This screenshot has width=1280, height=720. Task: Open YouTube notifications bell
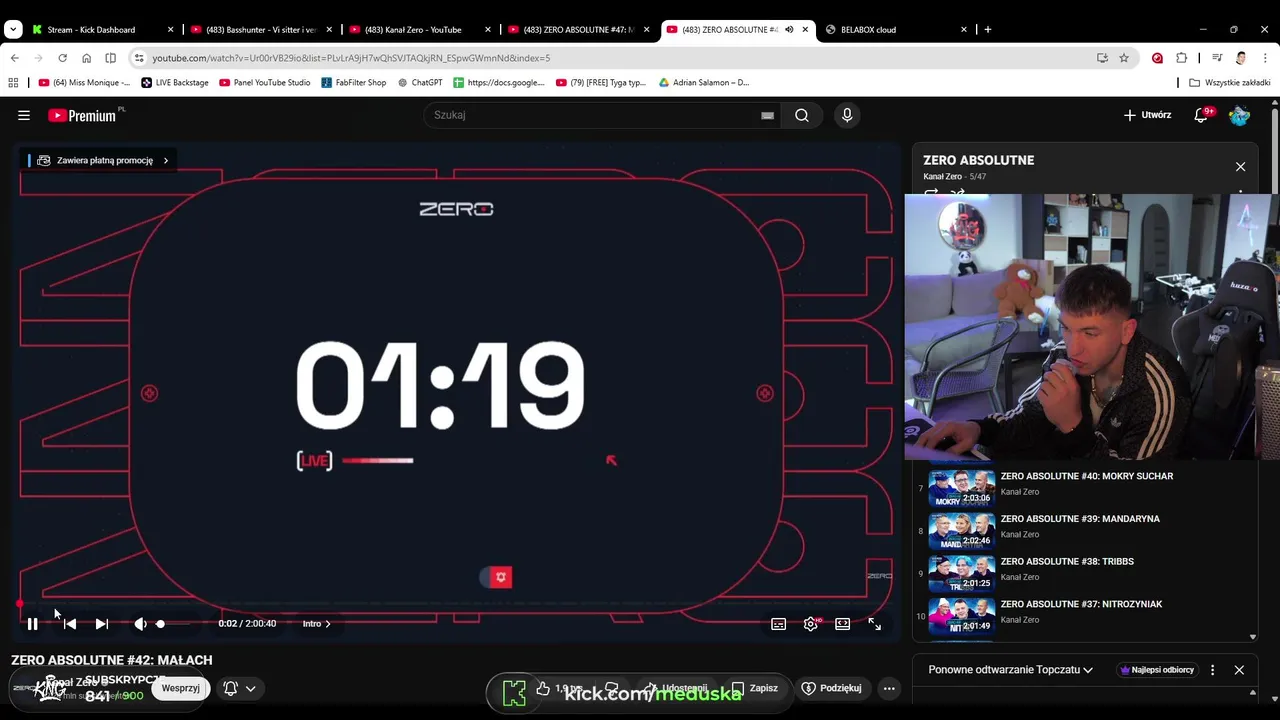pyautogui.click(x=1202, y=115)
